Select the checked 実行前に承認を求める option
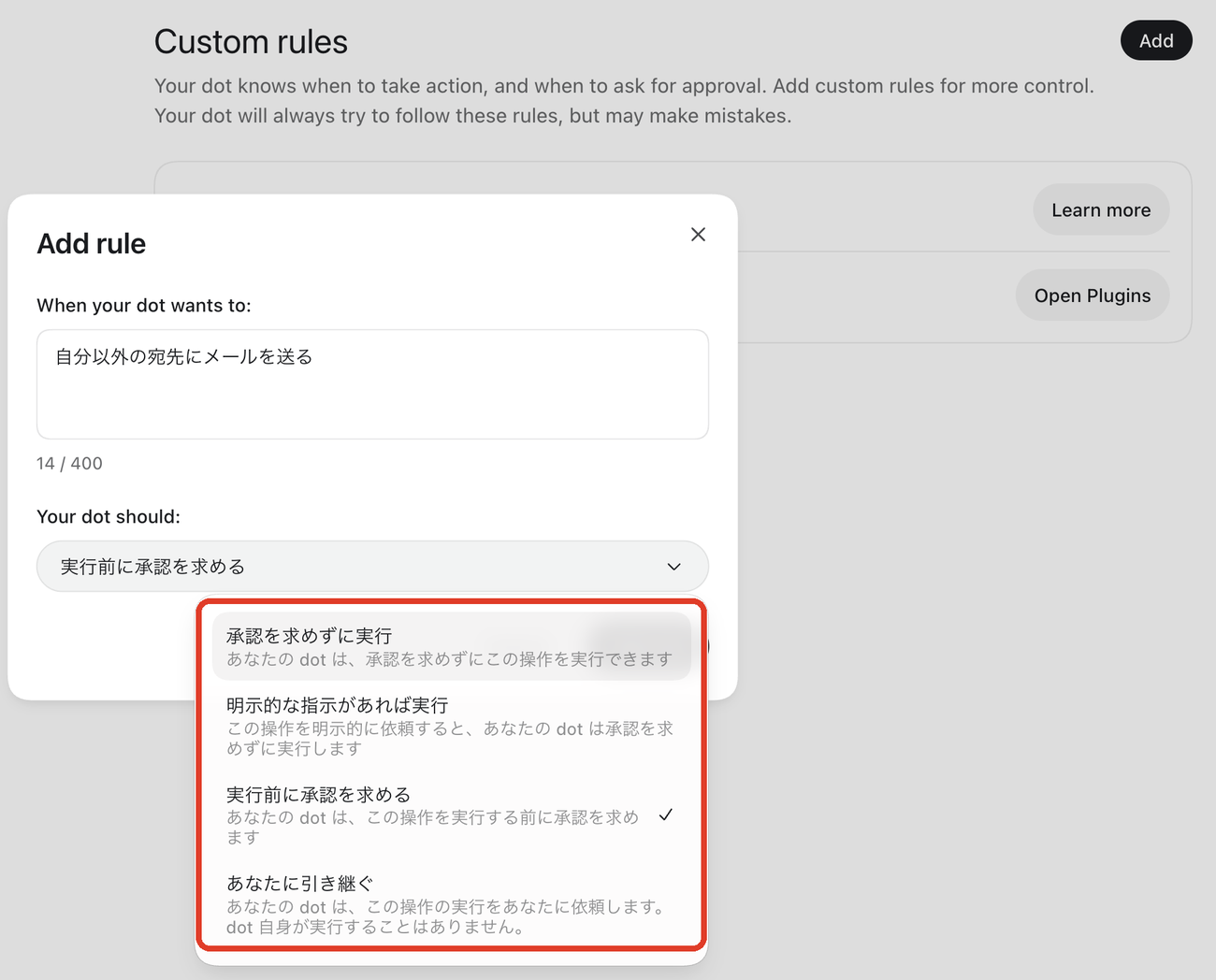 point(451,814)
